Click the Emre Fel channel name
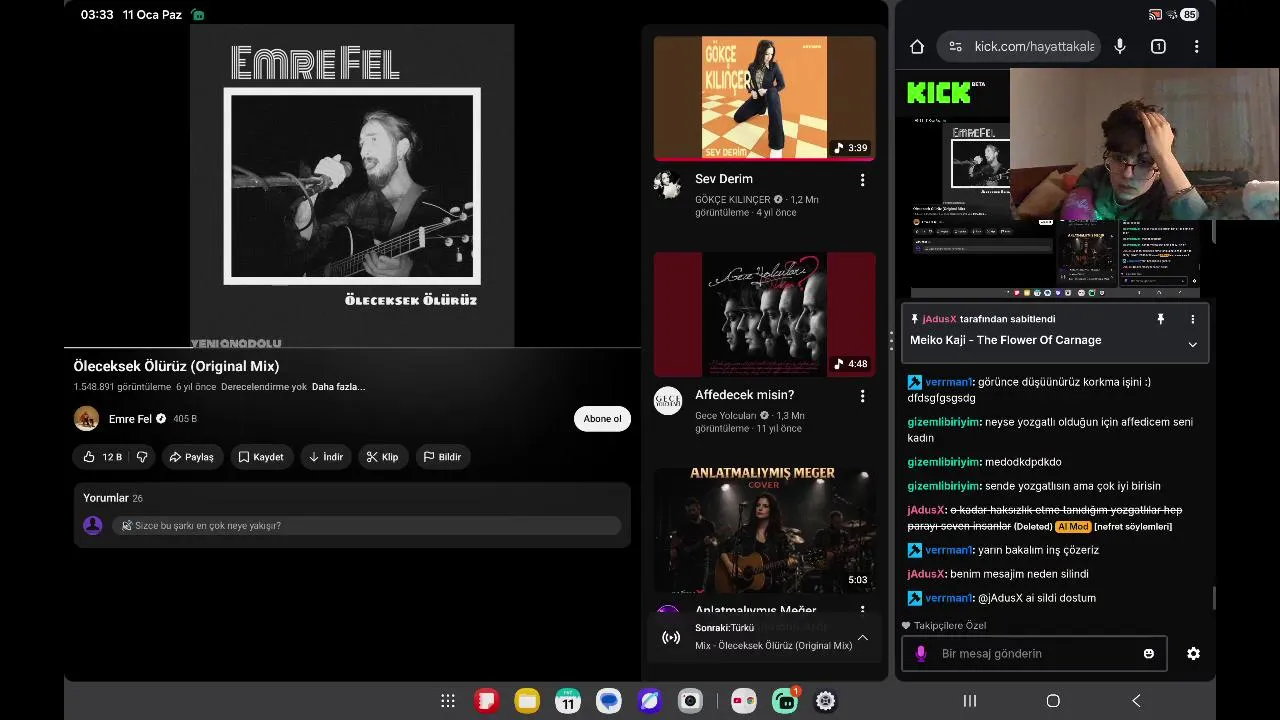Viewport: 1280px width, 720px height. tap(130, 419)
